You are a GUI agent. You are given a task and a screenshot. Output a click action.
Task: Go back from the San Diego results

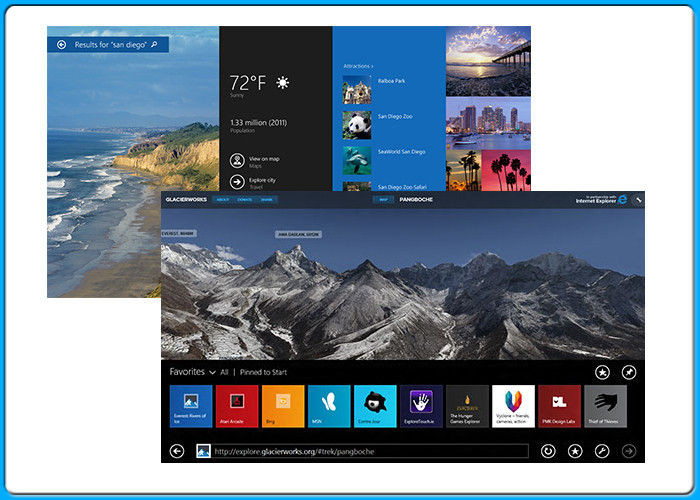[62, 45]
